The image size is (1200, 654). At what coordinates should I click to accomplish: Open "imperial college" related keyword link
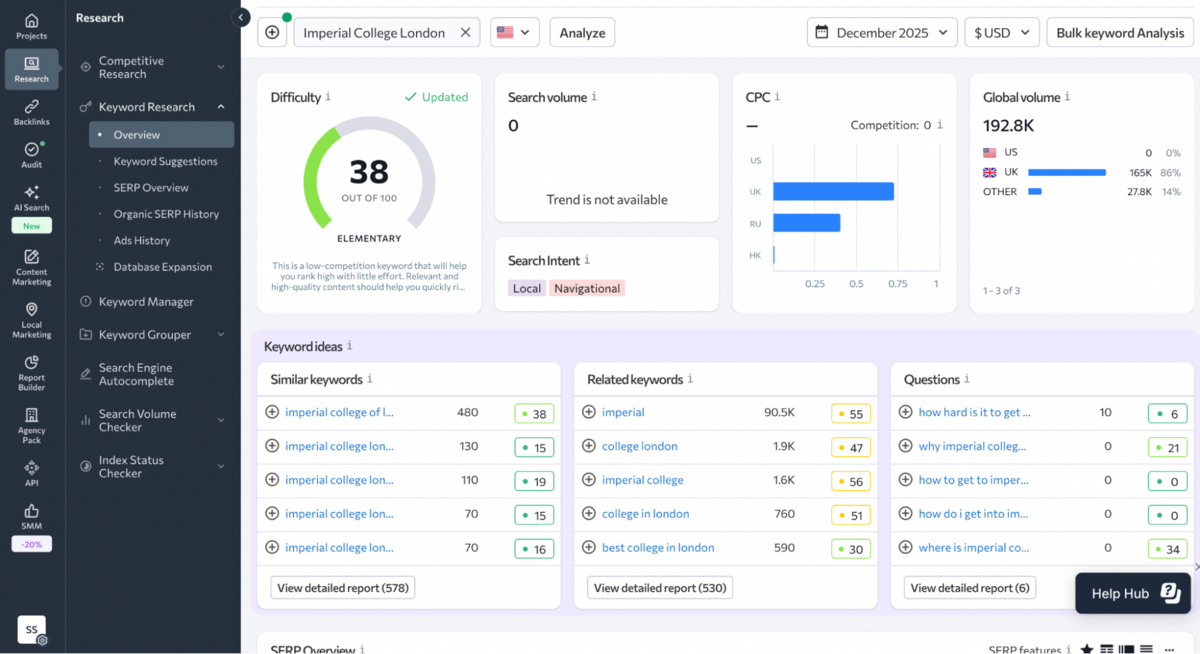click(643, 480)
